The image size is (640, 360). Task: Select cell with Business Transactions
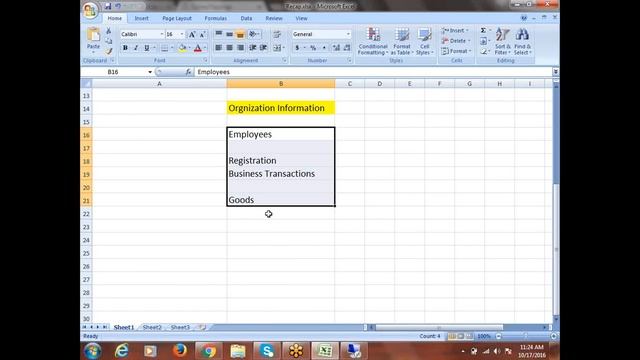281,174
